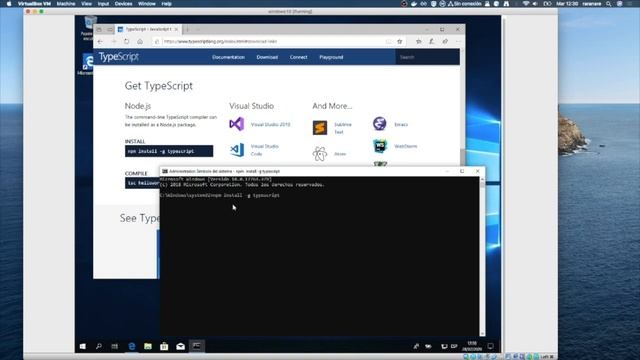Open Windows taskbar search

(98, 346)
